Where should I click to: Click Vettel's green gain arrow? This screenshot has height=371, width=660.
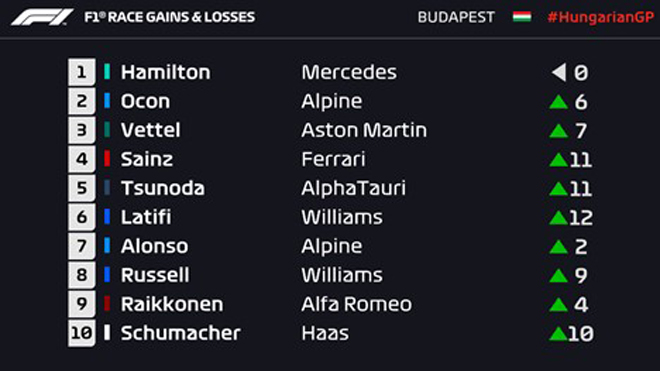tap(559, 131)
